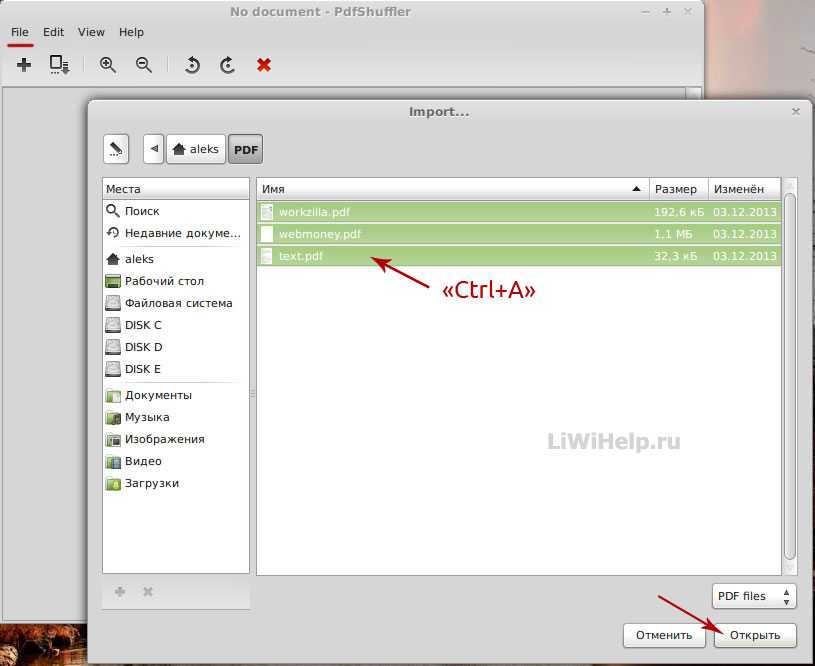Open the Видео bookmark
This screenshot has height=666, width=815.
pos(176,461)
